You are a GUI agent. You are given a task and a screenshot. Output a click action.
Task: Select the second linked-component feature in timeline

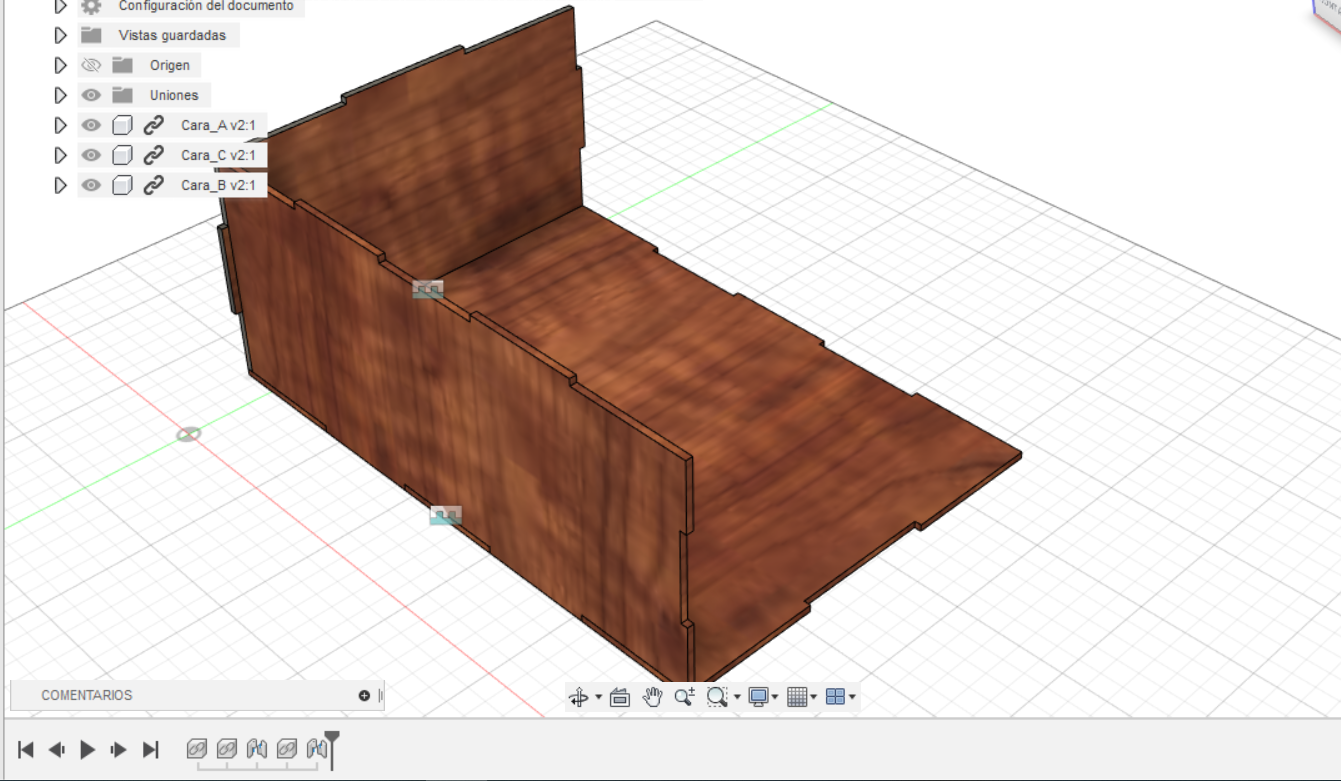click(x=227, y=748)
